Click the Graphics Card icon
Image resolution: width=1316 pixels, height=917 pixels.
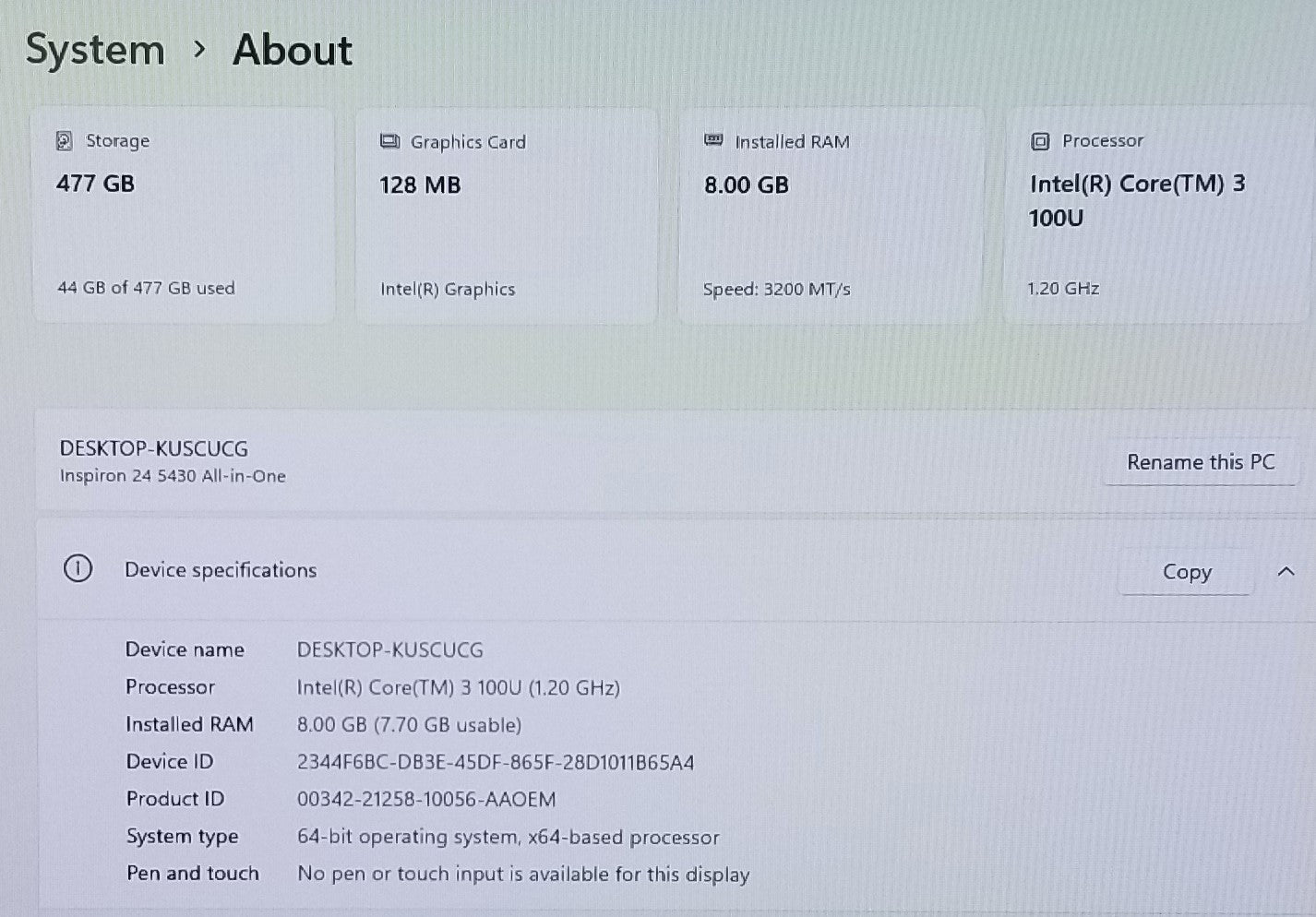(x=389, y=141)
